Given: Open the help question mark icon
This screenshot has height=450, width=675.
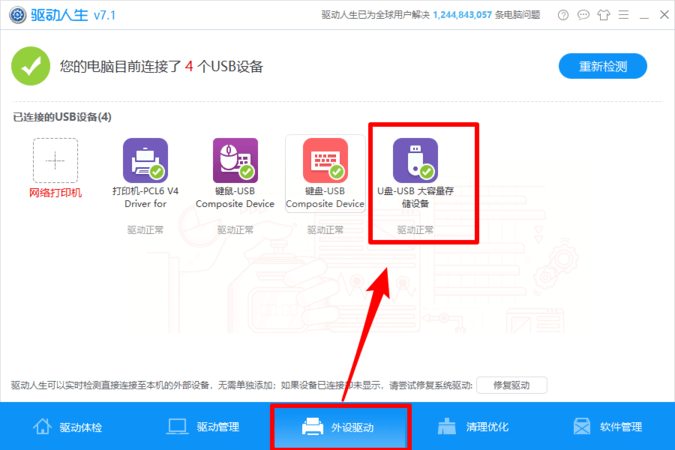Looking at the screenshot, I should (563, 15).
